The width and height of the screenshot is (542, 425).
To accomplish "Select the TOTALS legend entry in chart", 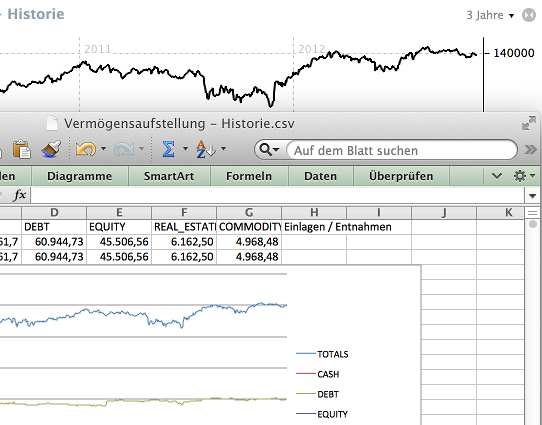I will click(x=322, y=354).
